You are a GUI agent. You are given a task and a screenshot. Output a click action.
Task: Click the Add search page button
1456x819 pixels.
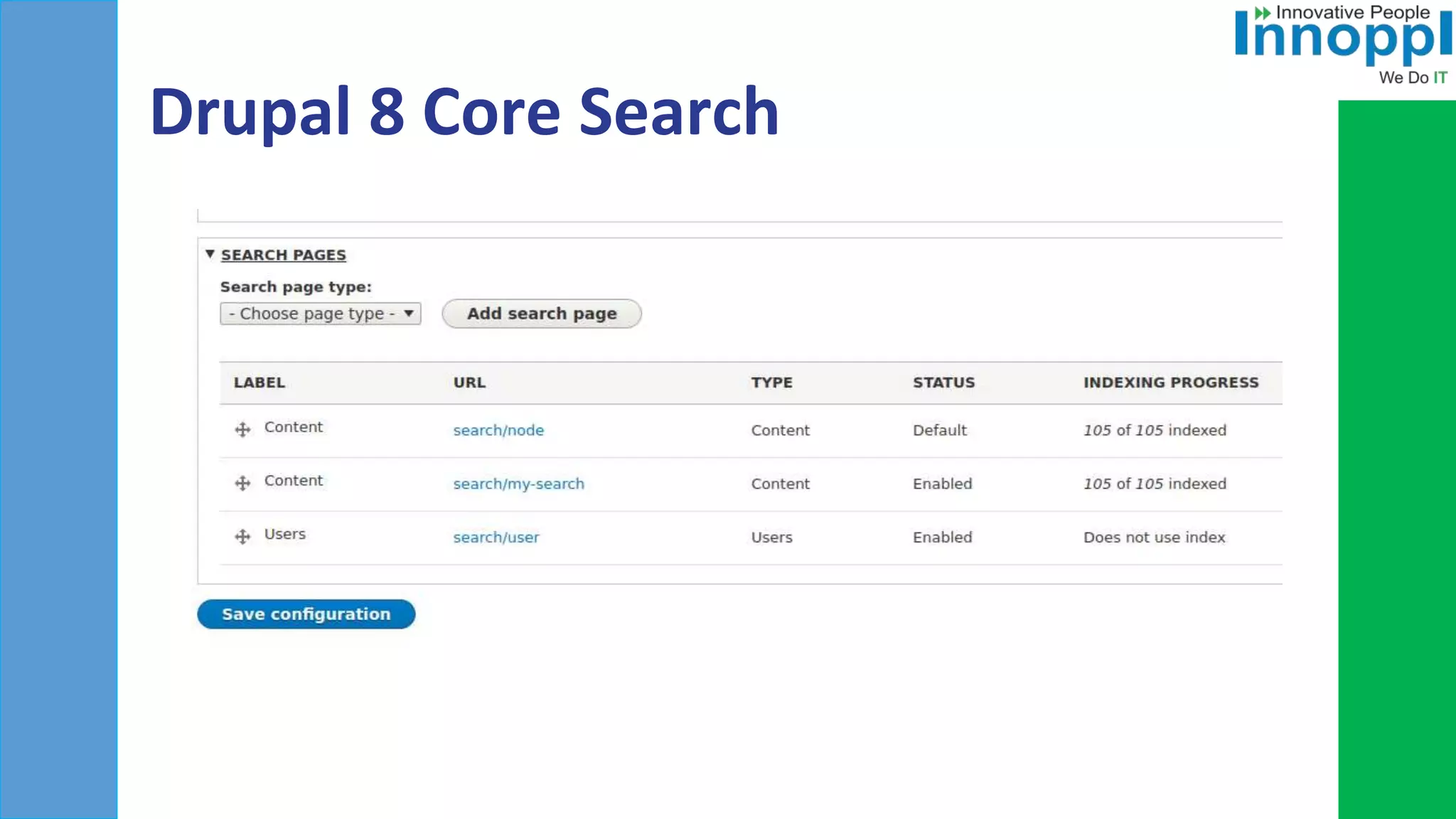point(542,314)
